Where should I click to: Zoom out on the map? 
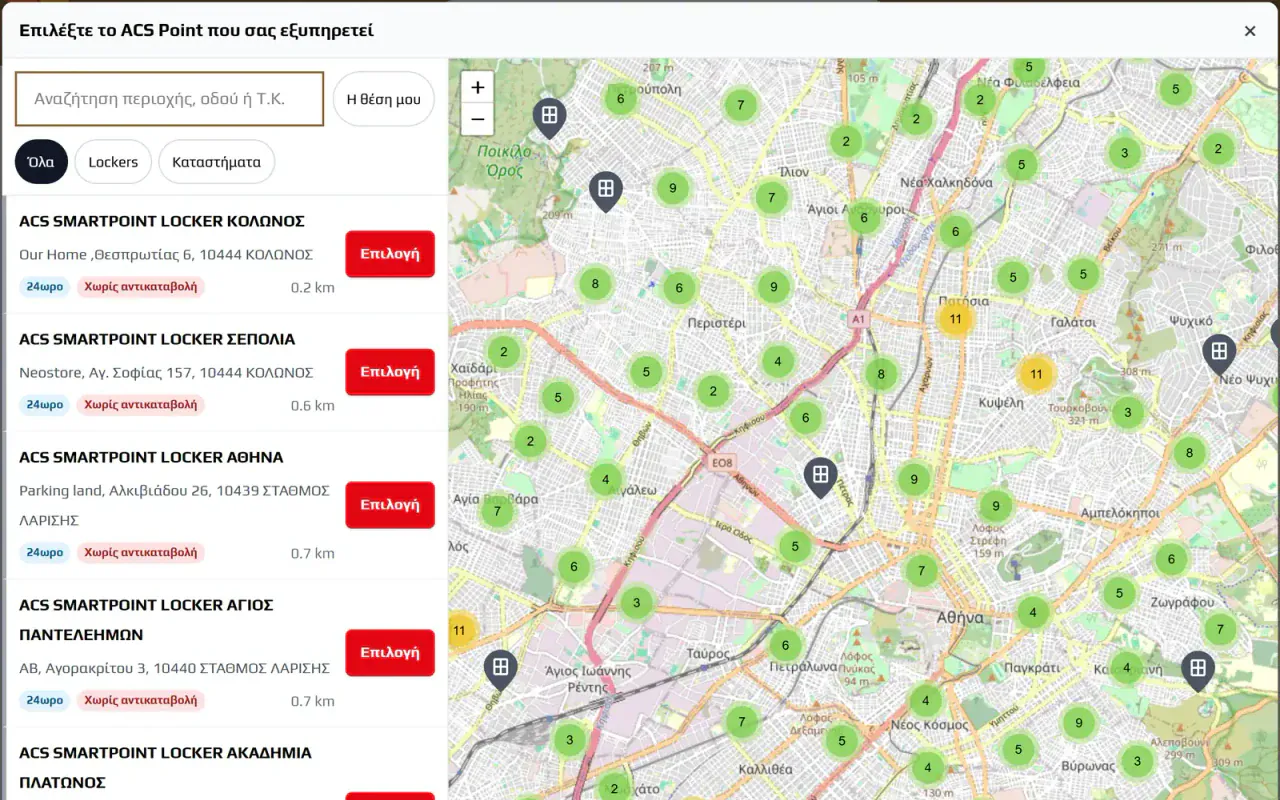point(477,119)
